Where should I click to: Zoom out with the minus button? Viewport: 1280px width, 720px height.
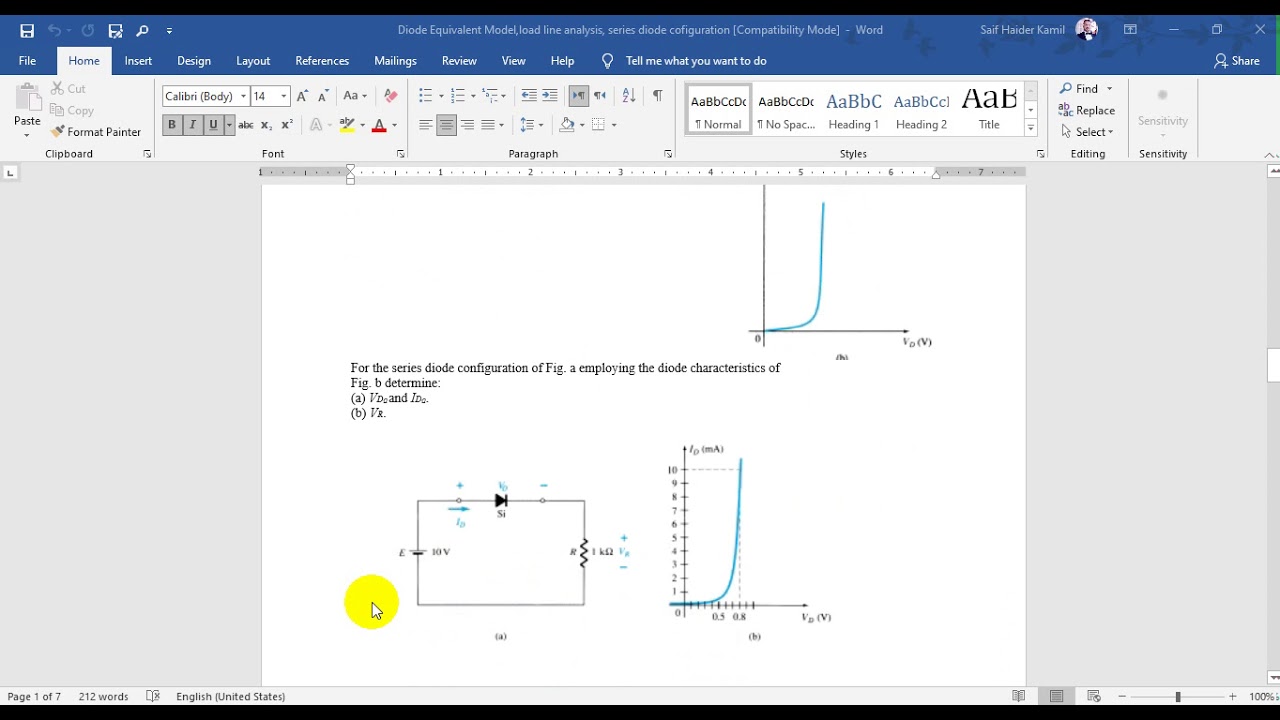coord(1122,696)
